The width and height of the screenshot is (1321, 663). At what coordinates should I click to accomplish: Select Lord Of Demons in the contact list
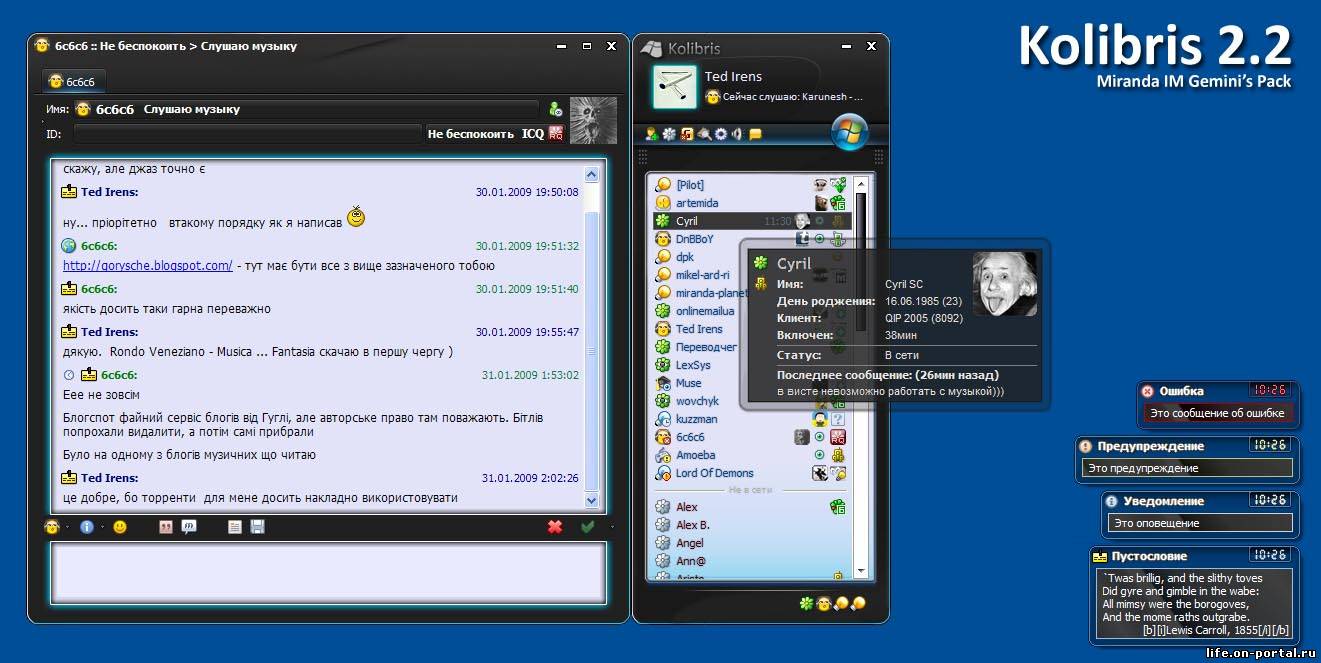[x=751, y=473]
